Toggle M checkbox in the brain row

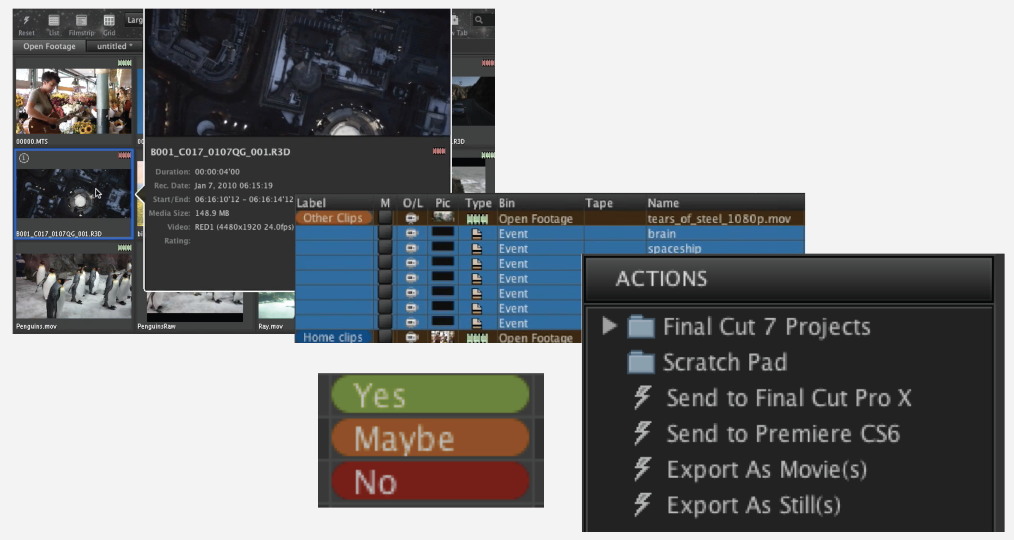[x=385, y=233]
